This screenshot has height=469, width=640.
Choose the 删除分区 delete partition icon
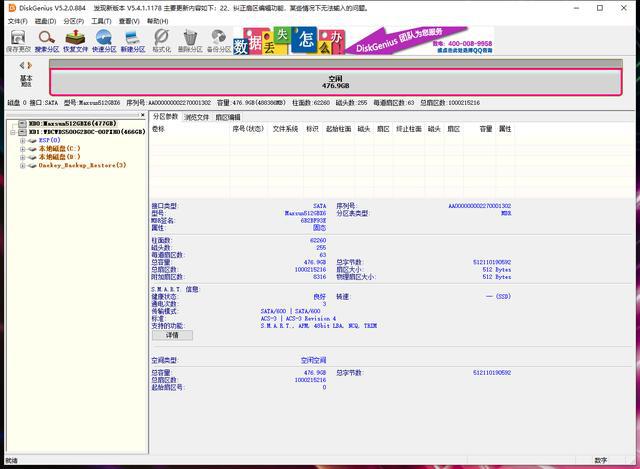(190, 41)
